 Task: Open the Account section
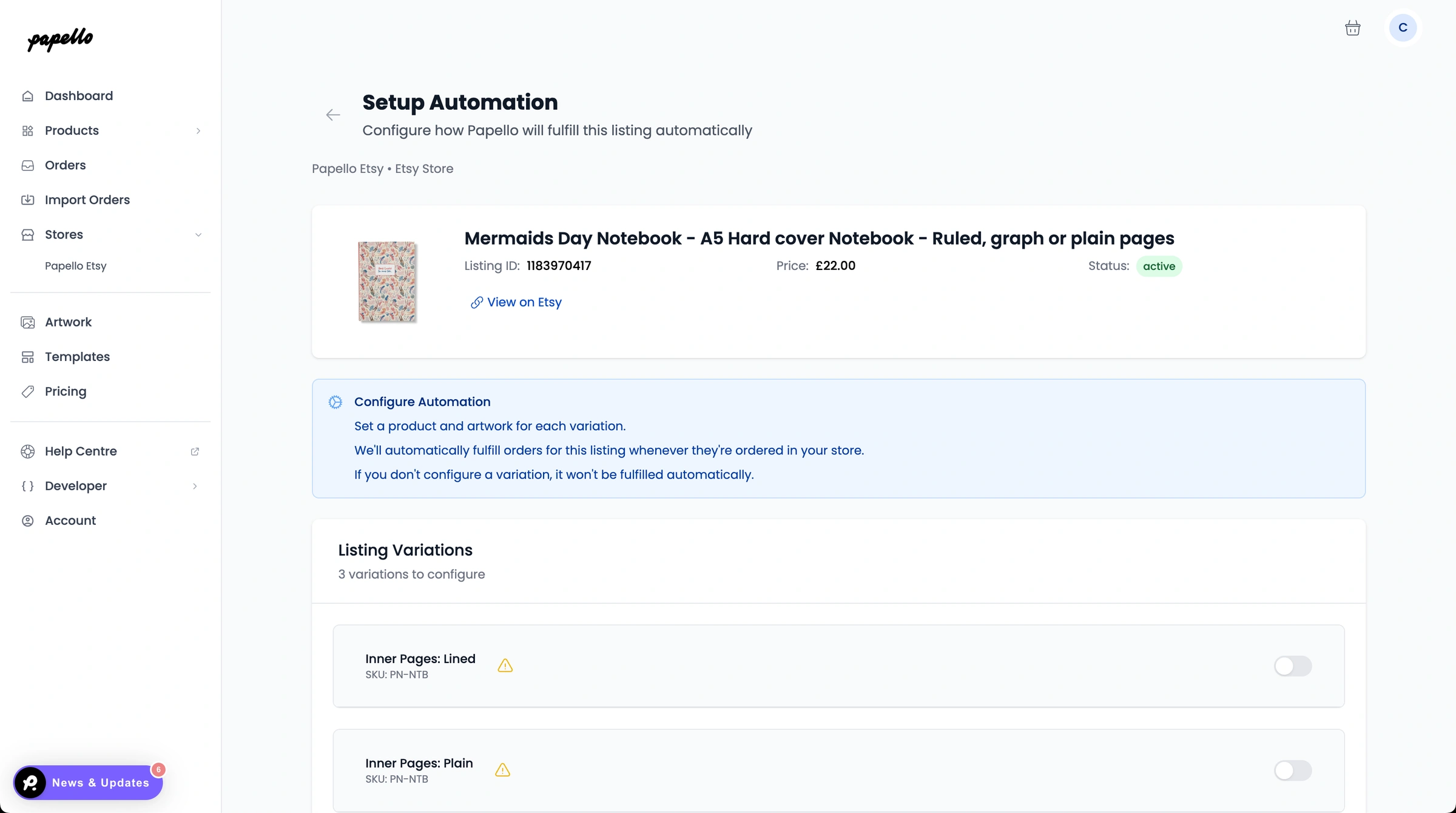[x=70, y=521]
